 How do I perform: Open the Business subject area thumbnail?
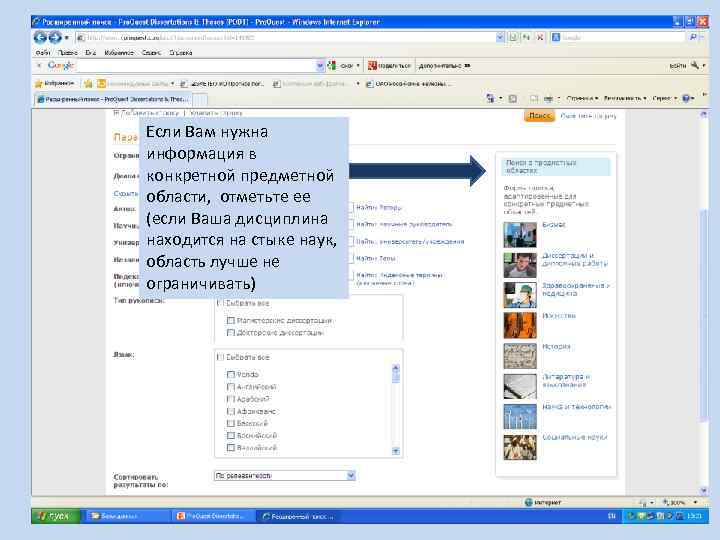click(x=520, y=235)
